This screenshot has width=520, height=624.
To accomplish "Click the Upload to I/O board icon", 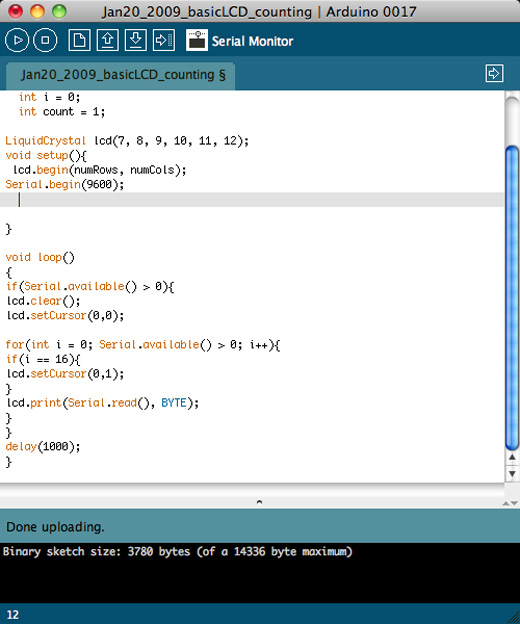I will click(x=164, y=40).
